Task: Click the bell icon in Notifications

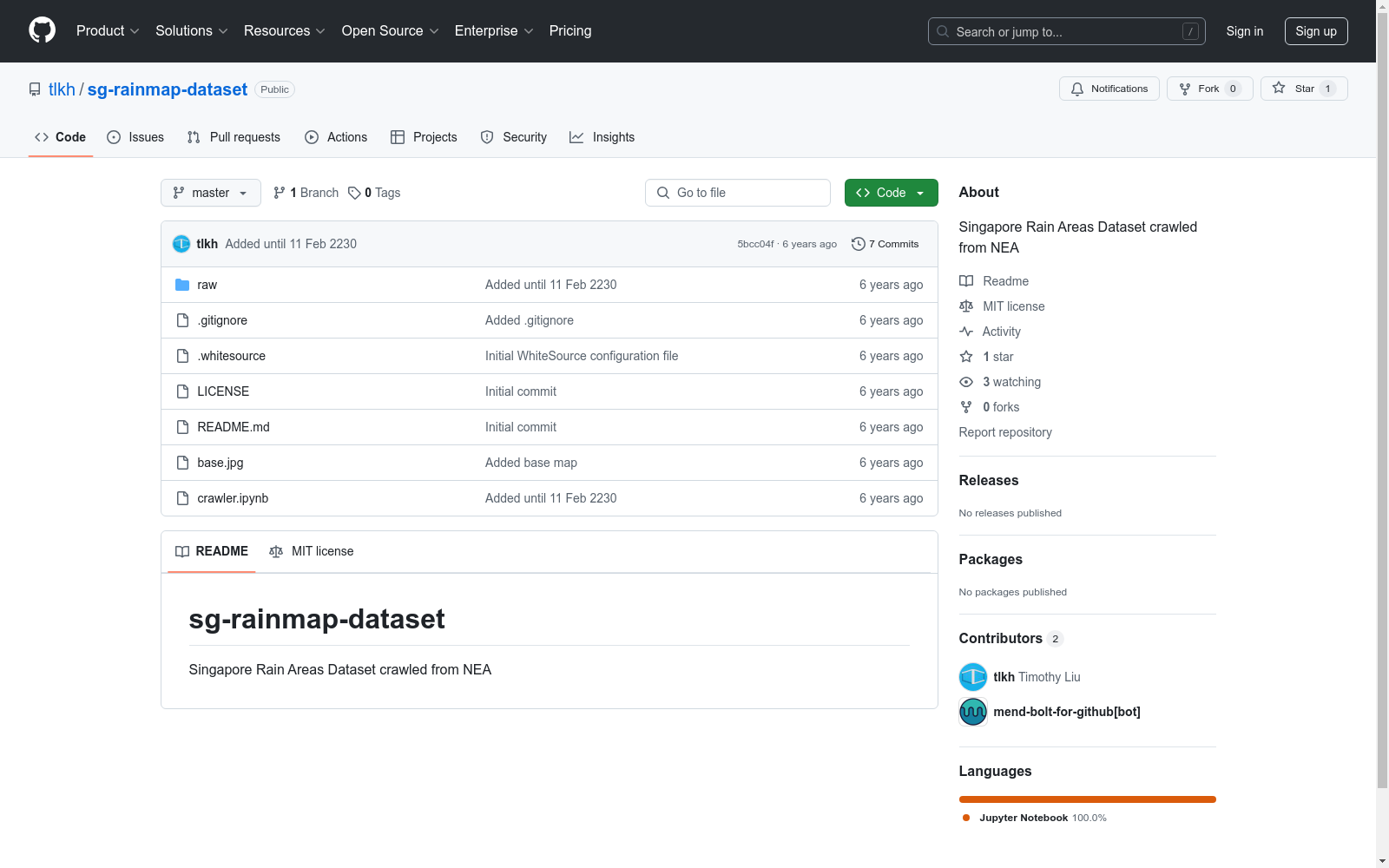Action: pos(1077,89)
